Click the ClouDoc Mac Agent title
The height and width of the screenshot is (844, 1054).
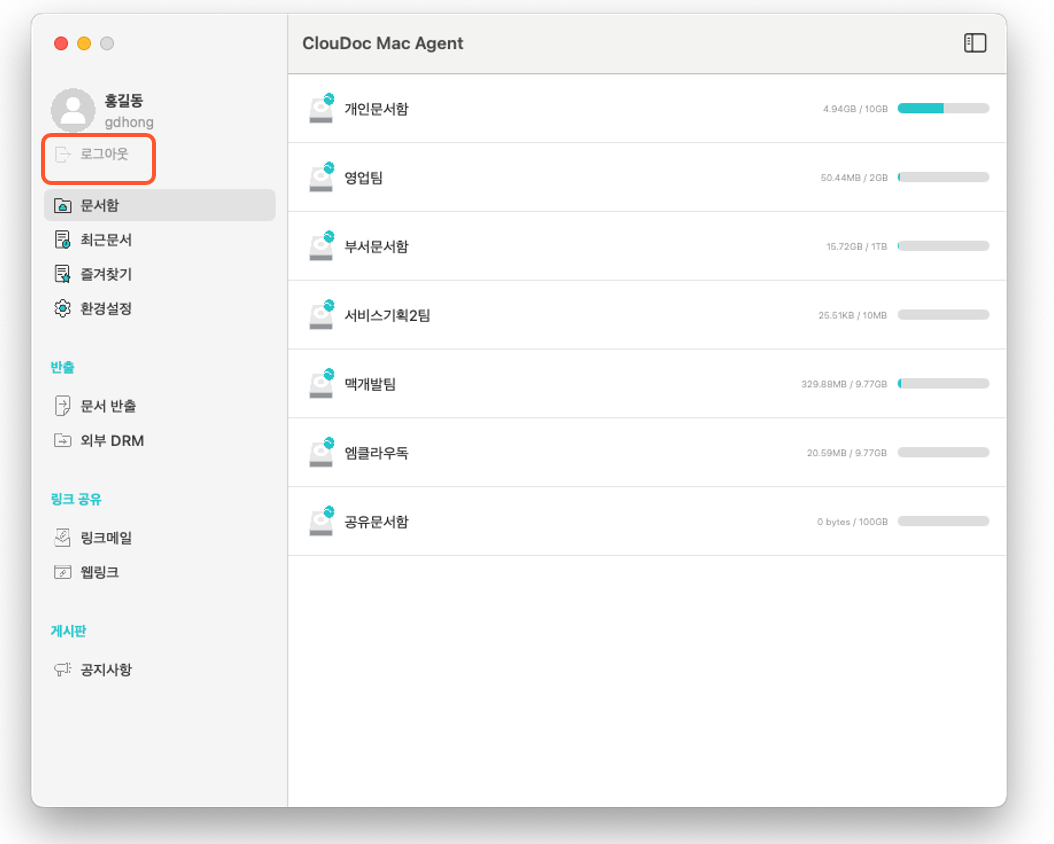382,43
